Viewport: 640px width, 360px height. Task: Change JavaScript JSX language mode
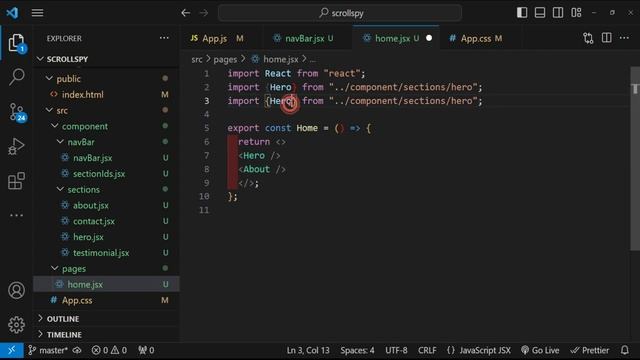pos(485,350)
